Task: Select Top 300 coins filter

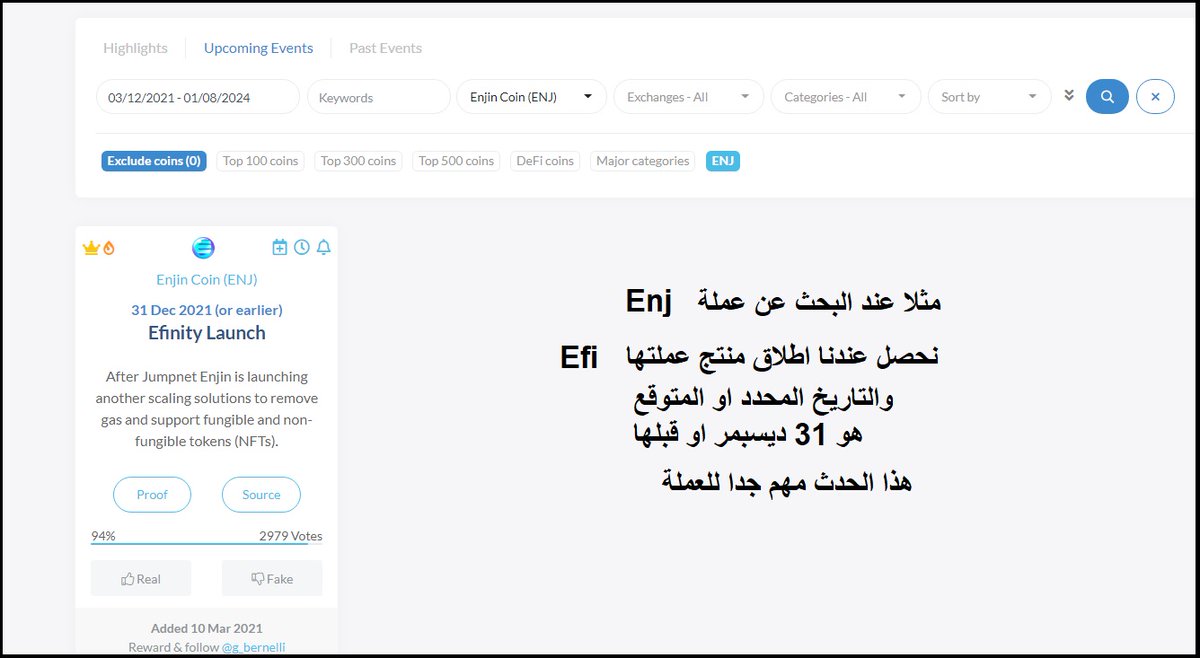Action: click(x=358, y=161)
